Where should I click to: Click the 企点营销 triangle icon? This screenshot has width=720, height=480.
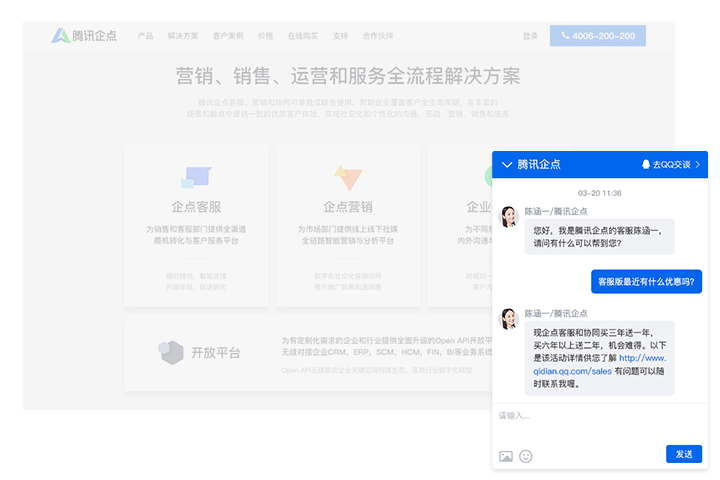point(347,178)
